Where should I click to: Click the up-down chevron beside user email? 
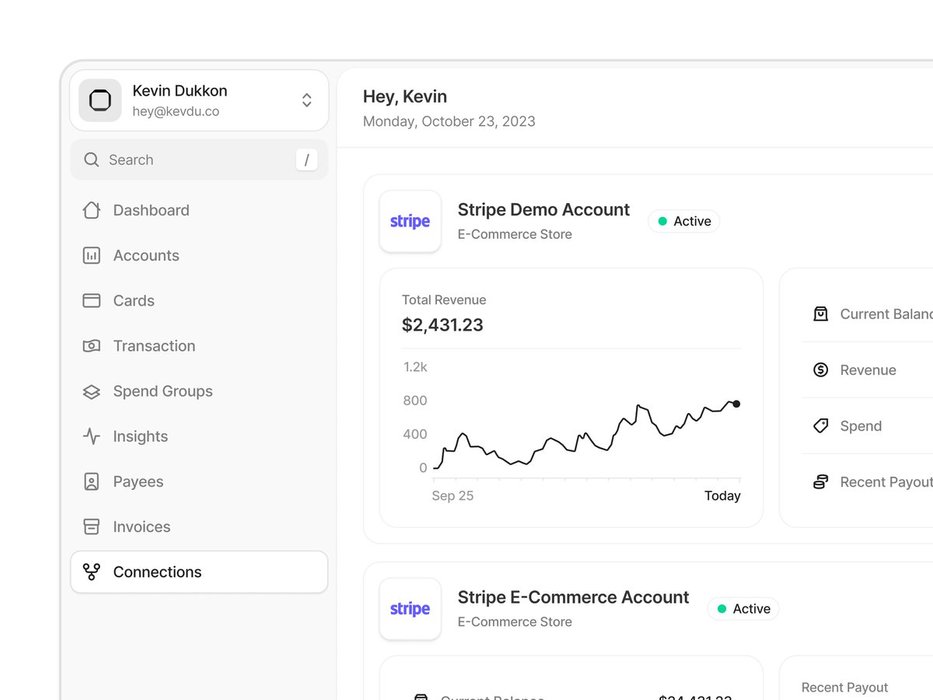(306, 100)
